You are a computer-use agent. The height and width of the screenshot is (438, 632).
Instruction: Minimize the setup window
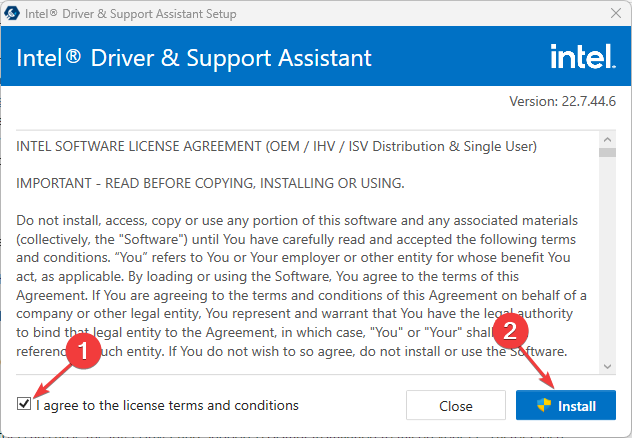coord(518,15)
